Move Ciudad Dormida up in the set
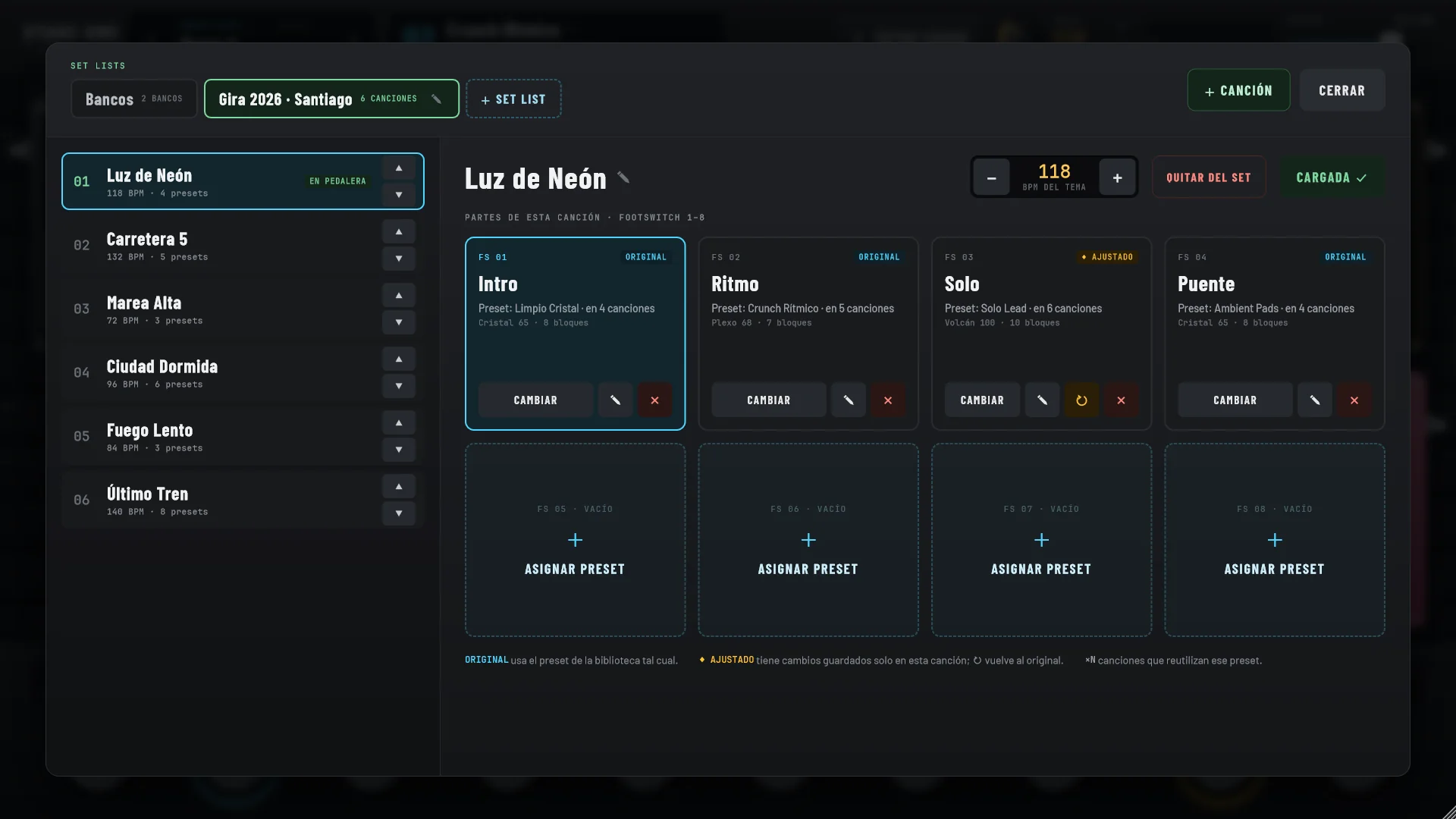Image resolution: width=1456 pixels, height=819 pixels. [x=399, y=359]
